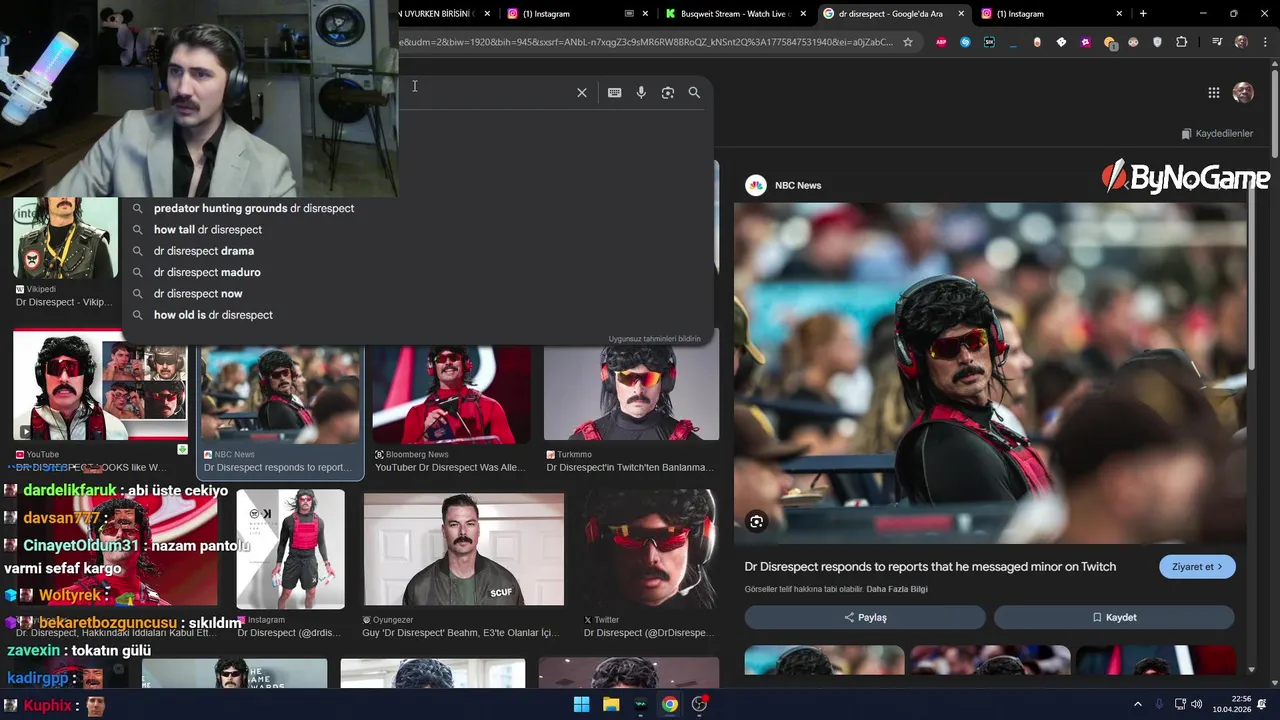Open a new browser tab
This screenshot has width=1280, height=720.
coord(1143,14)
